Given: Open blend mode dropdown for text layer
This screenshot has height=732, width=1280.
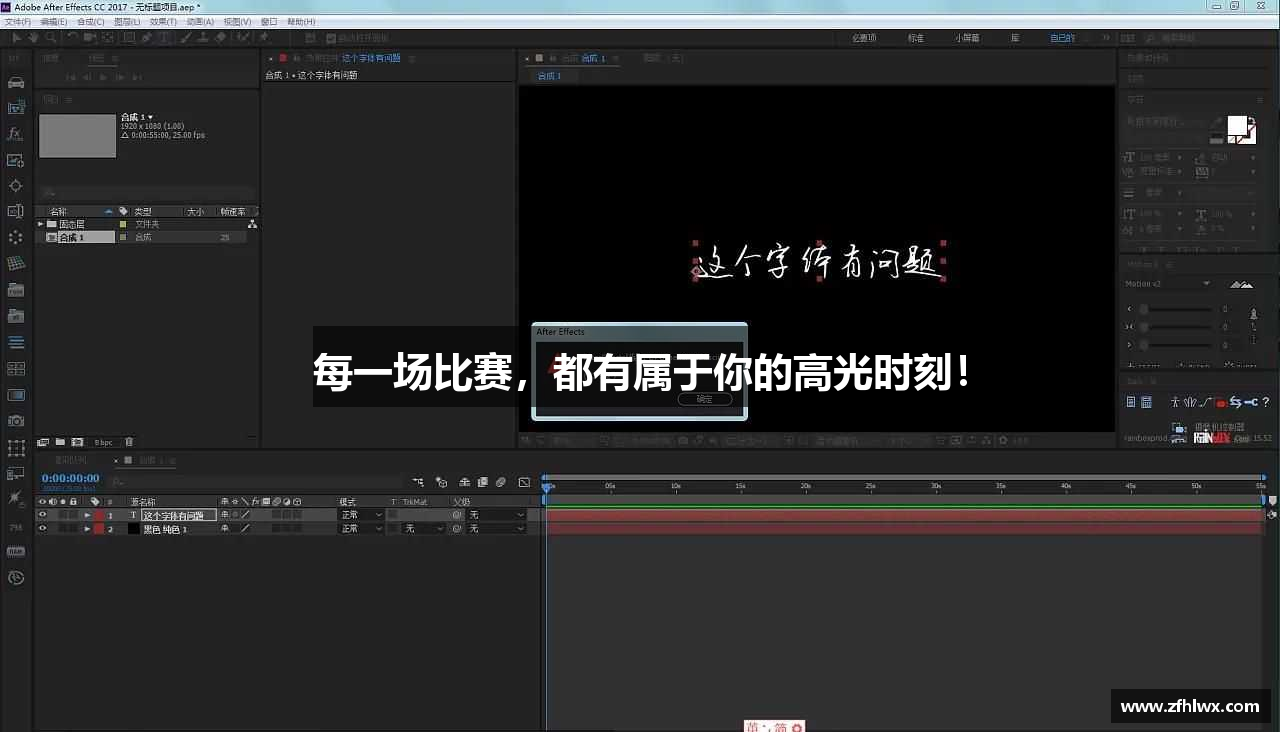Looking at the screenshot, I should pos(361,515).
